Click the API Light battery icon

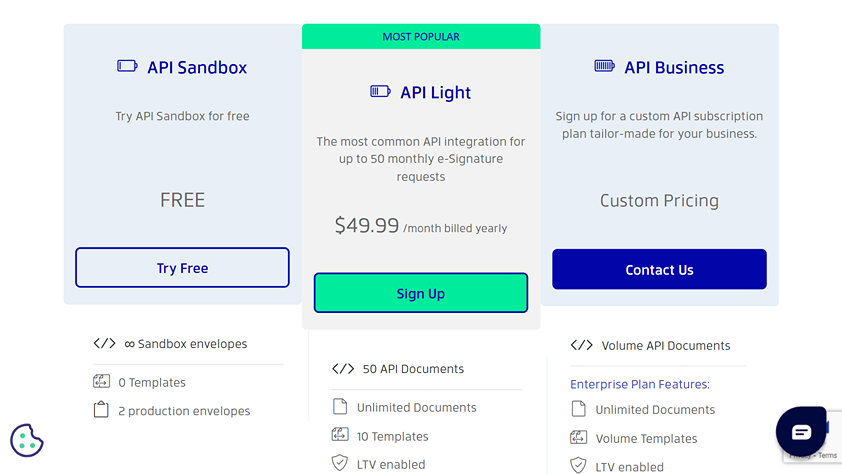pyautogui.click(x=380, y=92)
